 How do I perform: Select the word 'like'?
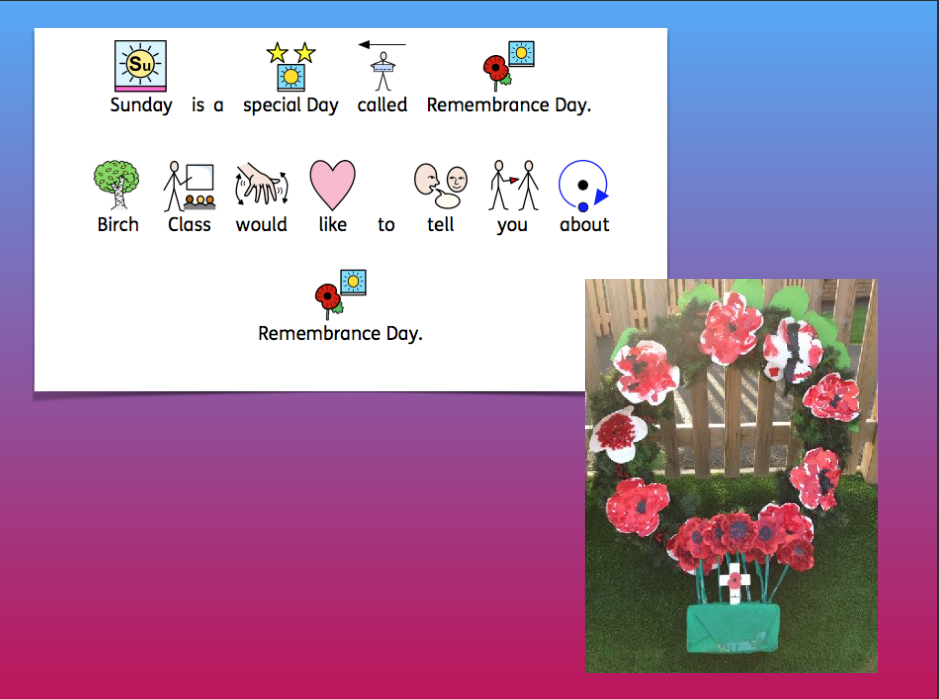332,225
